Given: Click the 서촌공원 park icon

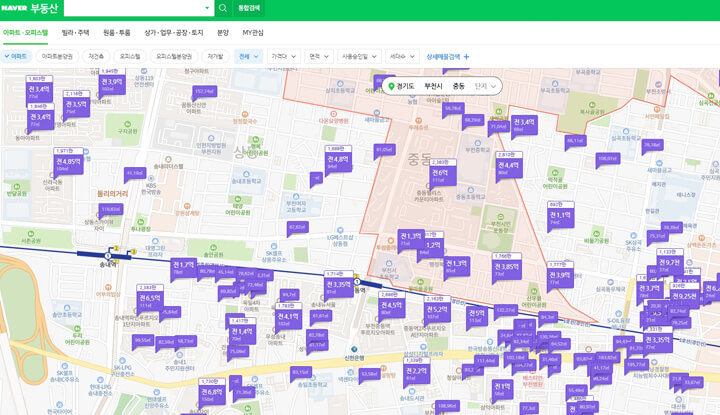Looking at the screenshot, I should (x=31, y=234).
